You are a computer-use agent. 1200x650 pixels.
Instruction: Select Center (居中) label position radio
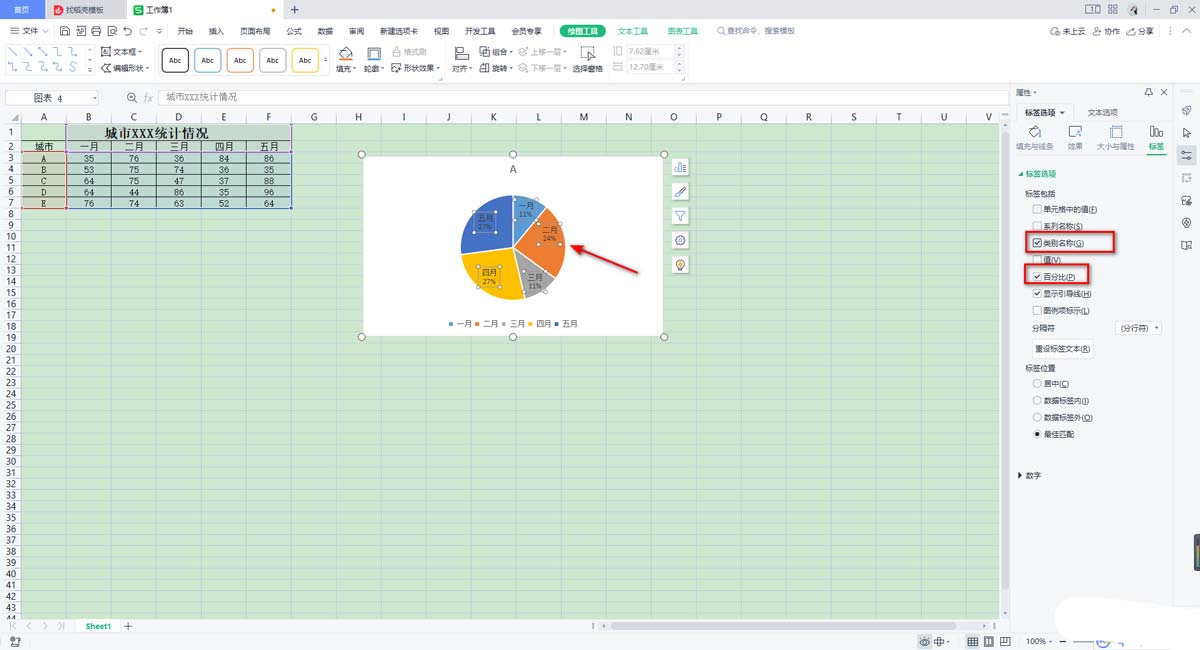pyautogui.click(x=1037, y=384)
